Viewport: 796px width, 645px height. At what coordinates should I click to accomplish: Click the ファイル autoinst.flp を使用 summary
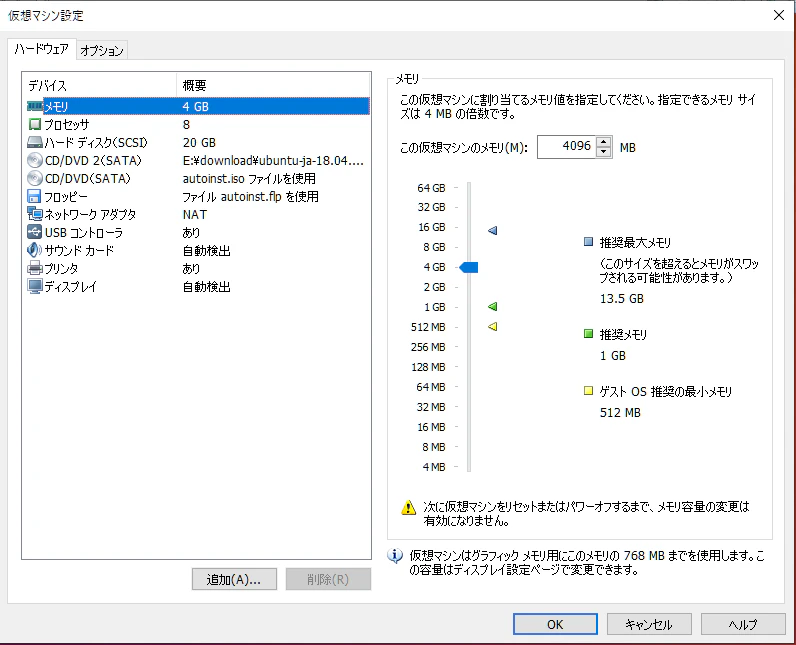click(x=250, y=196)
